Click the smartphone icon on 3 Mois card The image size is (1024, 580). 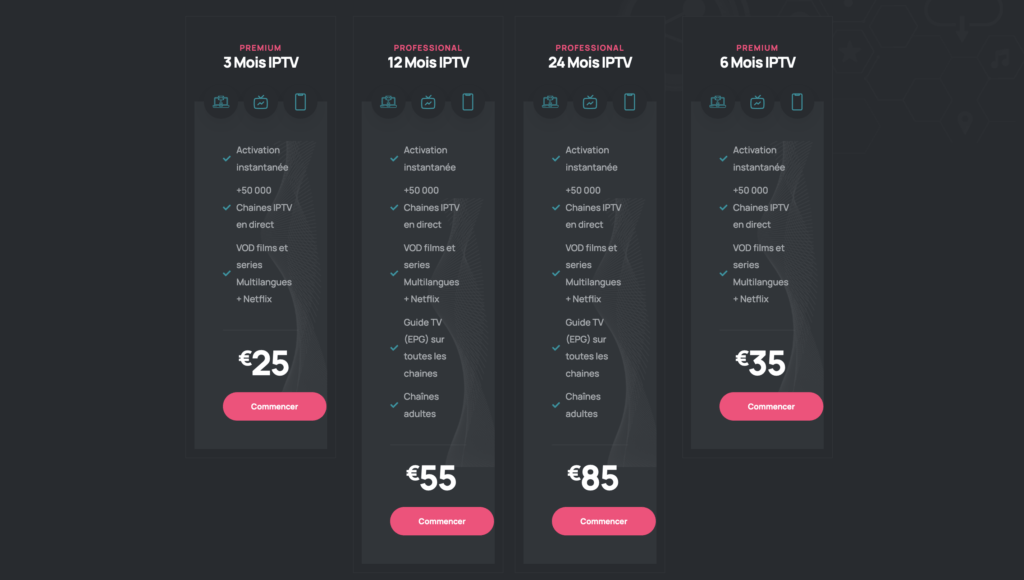[x=300, y=102]
